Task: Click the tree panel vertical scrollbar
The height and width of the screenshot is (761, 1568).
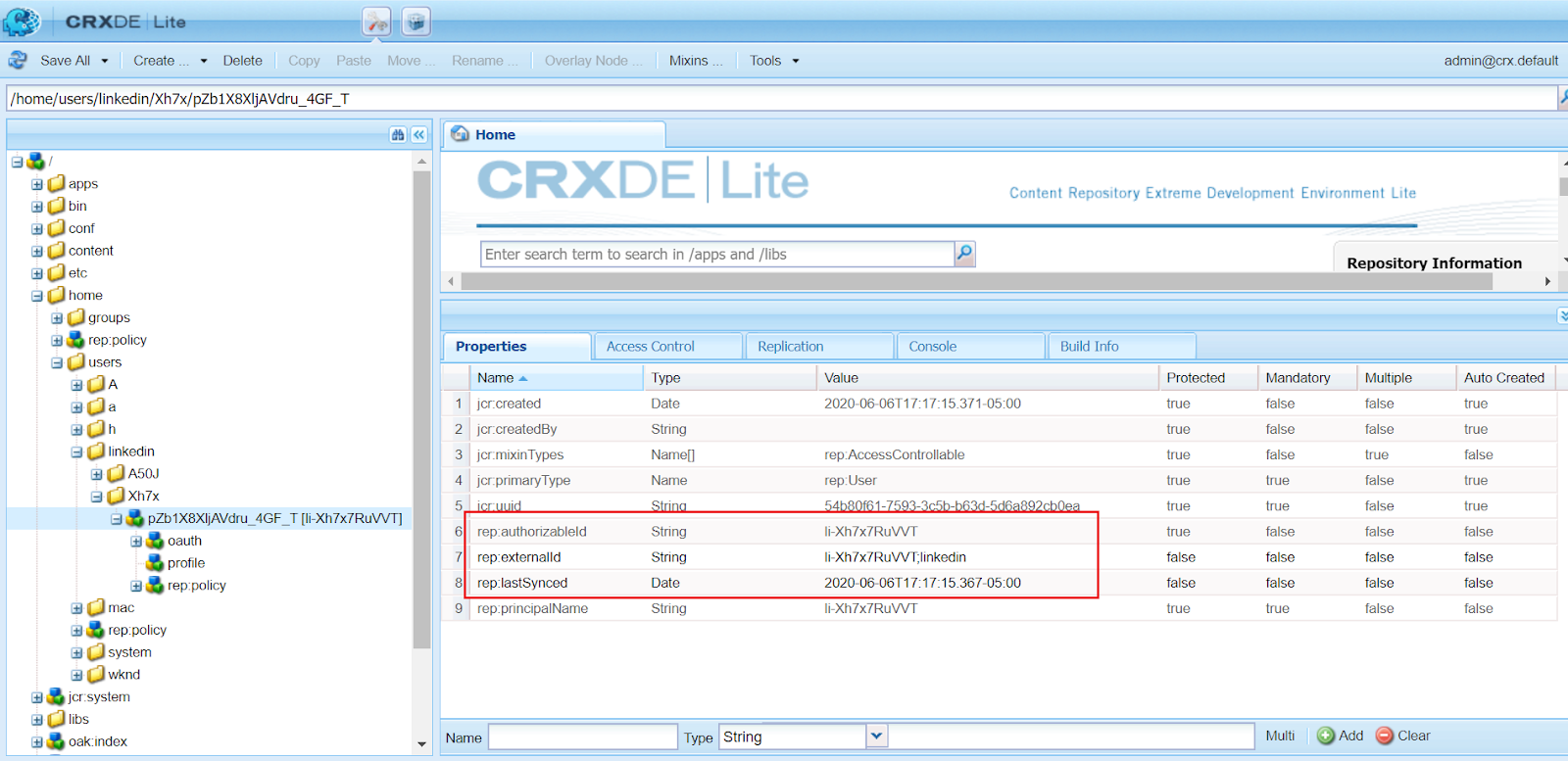Action: [421, 409]
